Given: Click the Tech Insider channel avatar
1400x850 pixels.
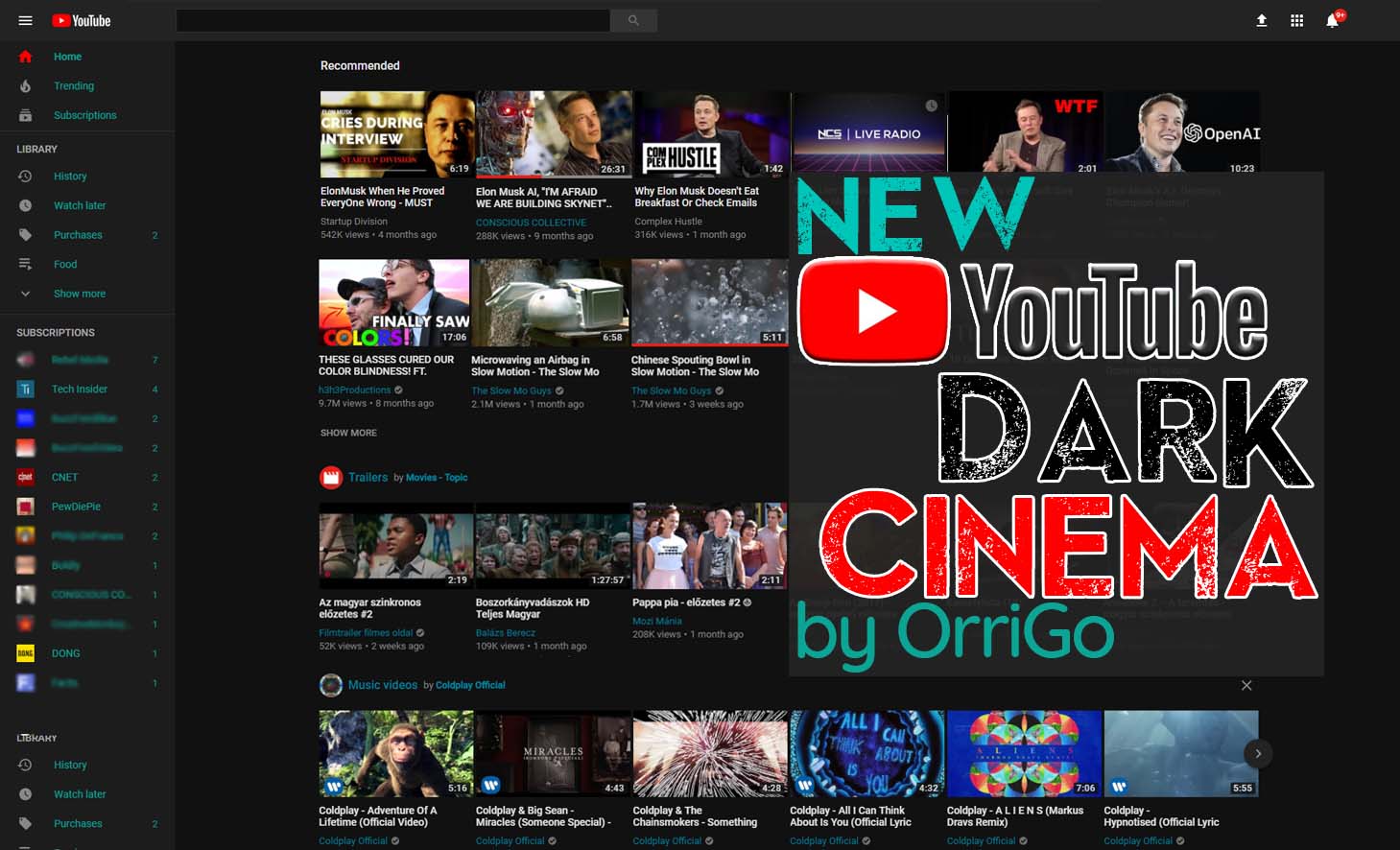Looking at the screenshot, I should [26, 390].
